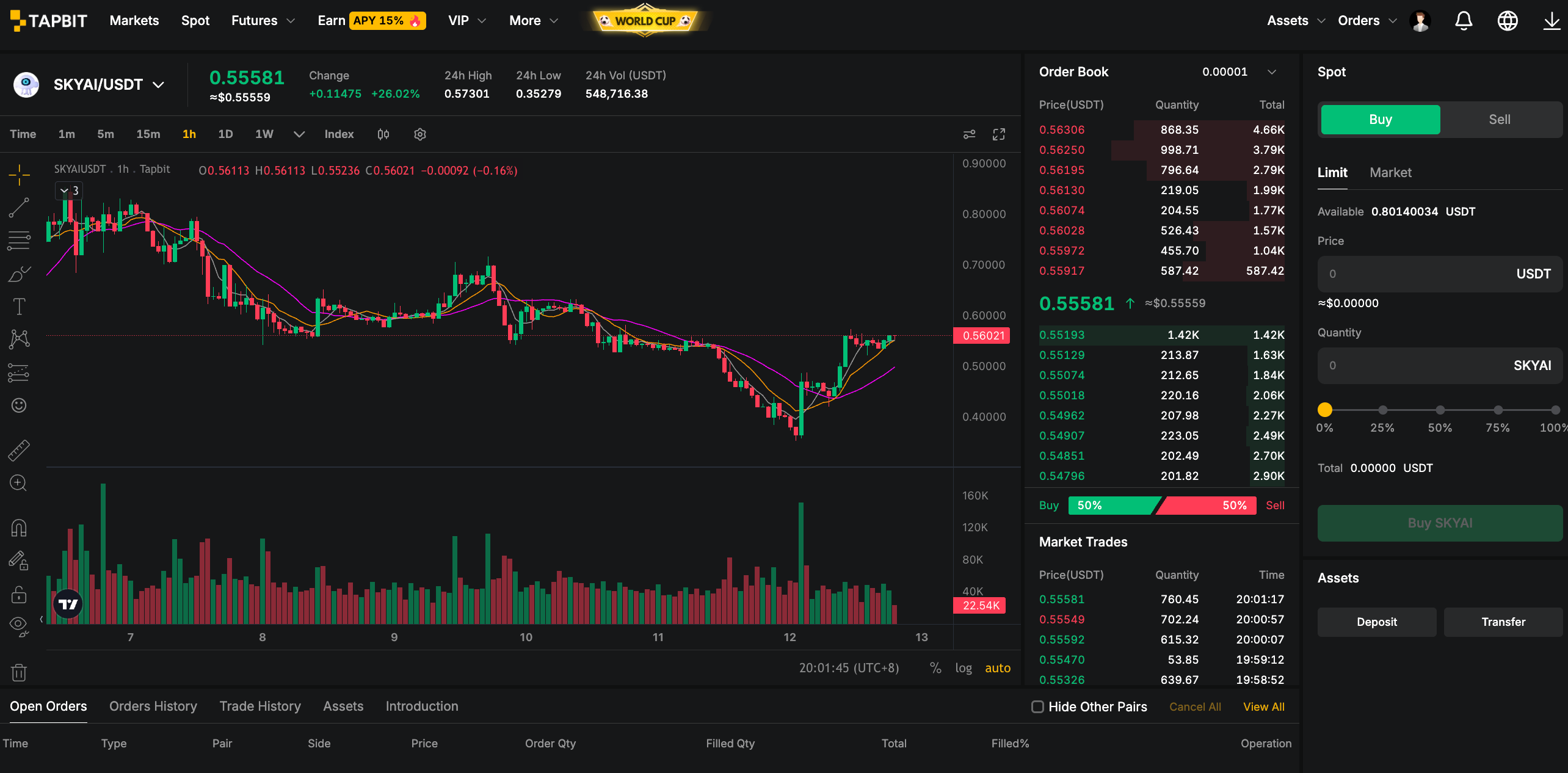Open the forecast and measurement tools
The height and width of the screenshot is (773, 1568).
19,372
